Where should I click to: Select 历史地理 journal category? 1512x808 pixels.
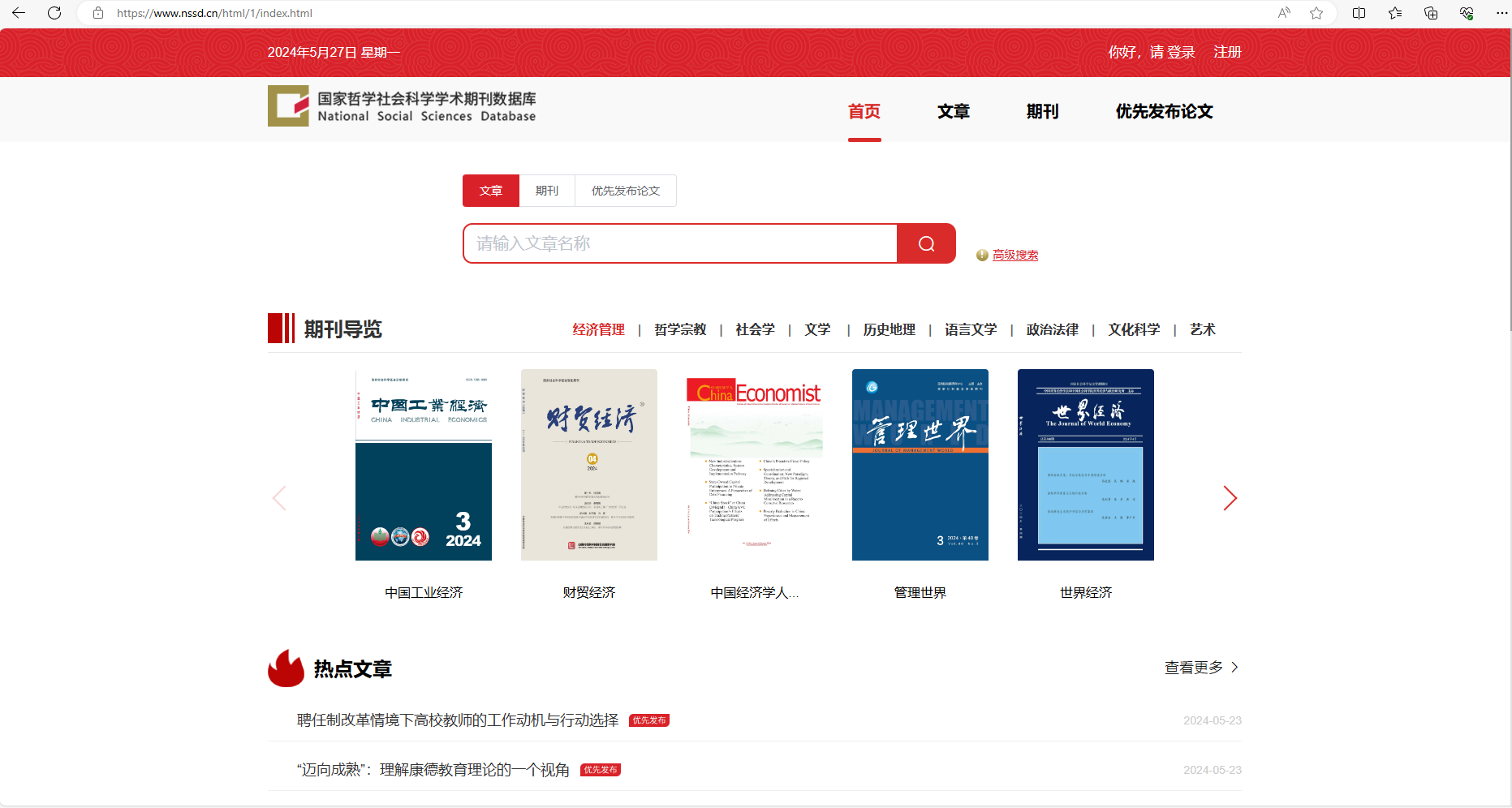(x=890, y=329)
